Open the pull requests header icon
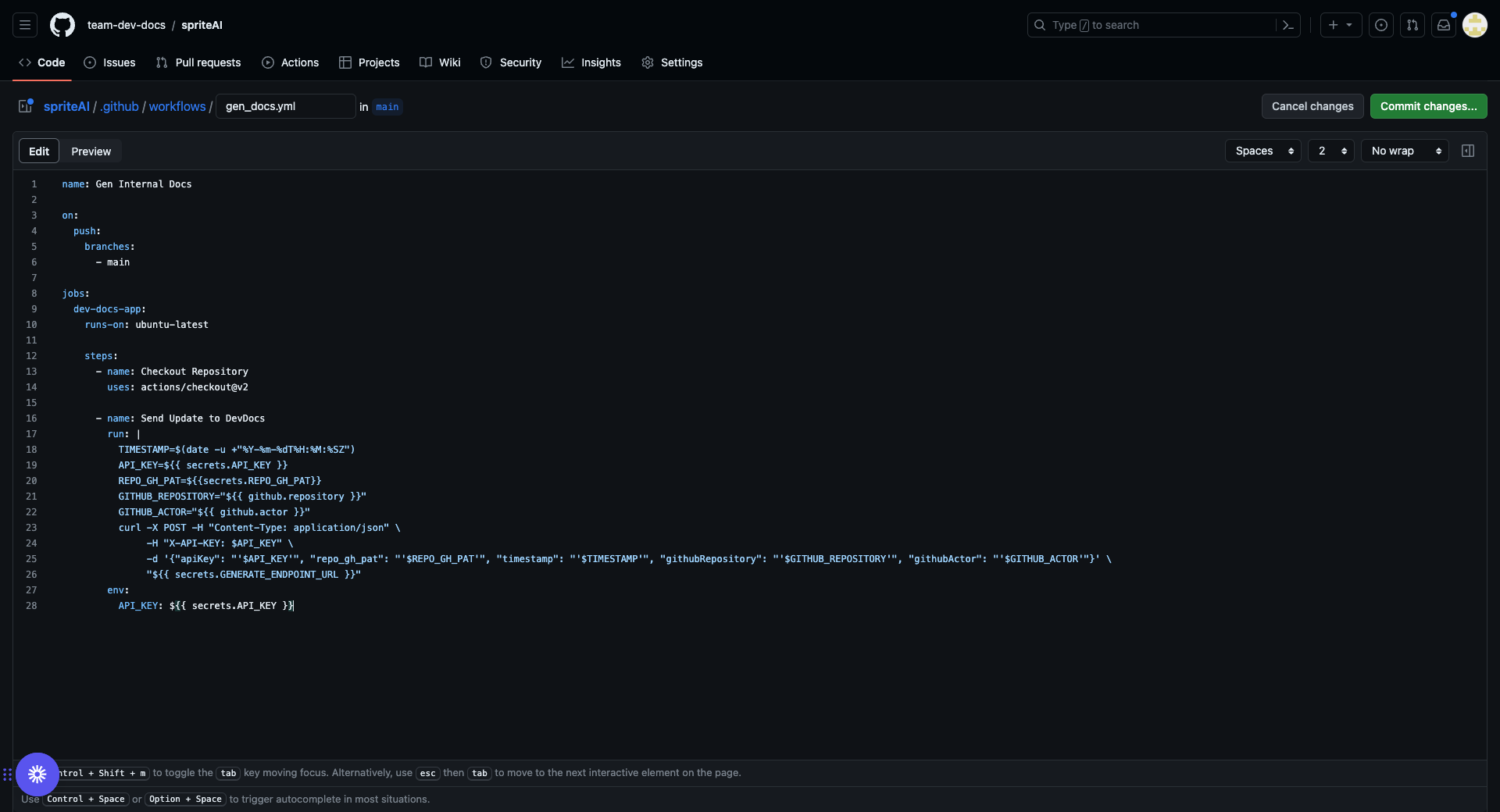The width and height of the screenshot is (1500, 812). click(x=1412, y=25)
